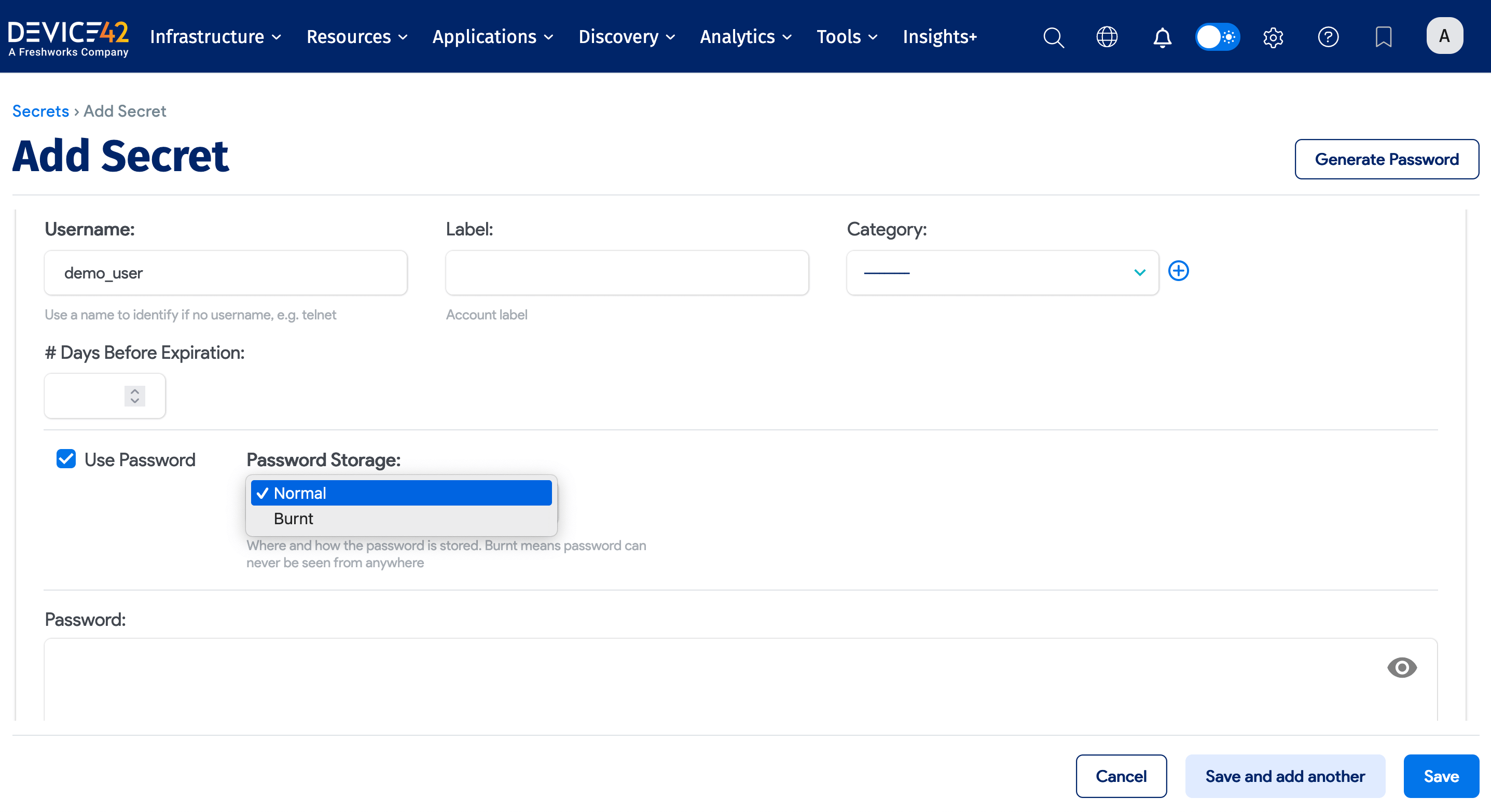
Task: Open the settings gear icon
Action: coord(1273,37)
